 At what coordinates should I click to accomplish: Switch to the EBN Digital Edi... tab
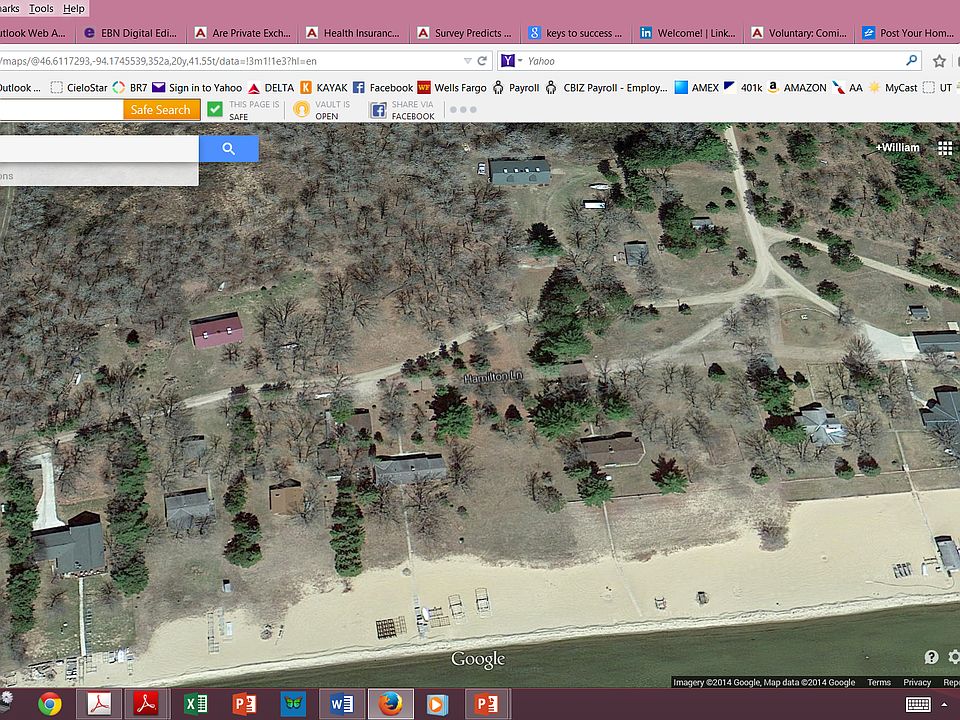pyautogui.click(x=131, y=33)
